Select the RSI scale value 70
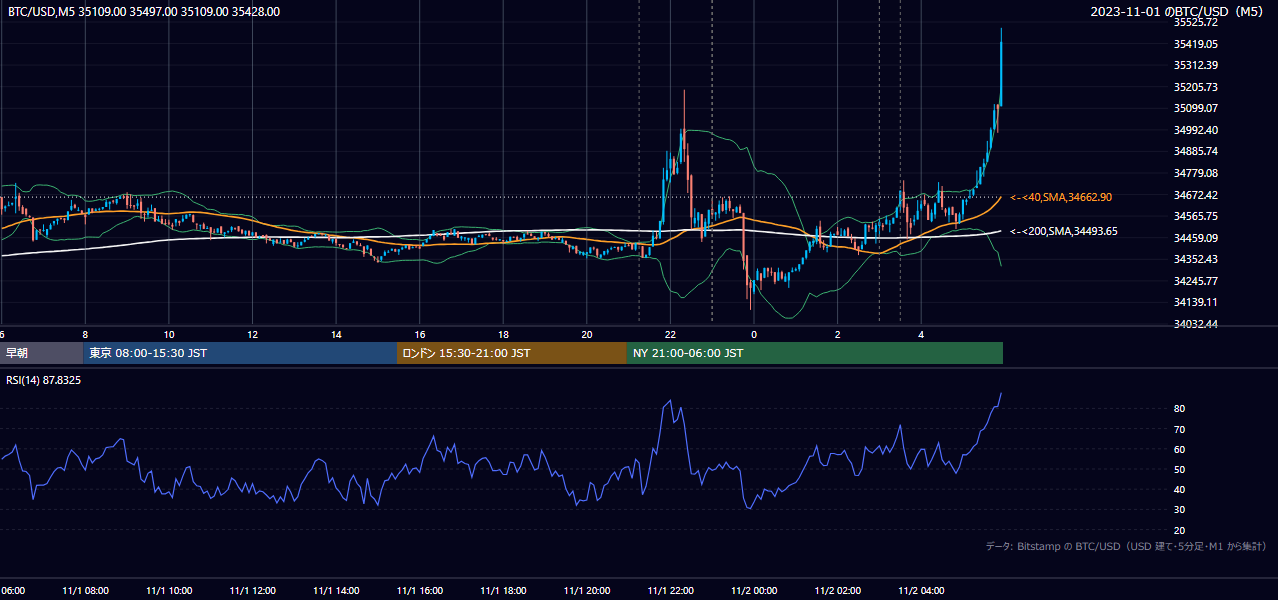The image size is (1278, 600). 1180,429
